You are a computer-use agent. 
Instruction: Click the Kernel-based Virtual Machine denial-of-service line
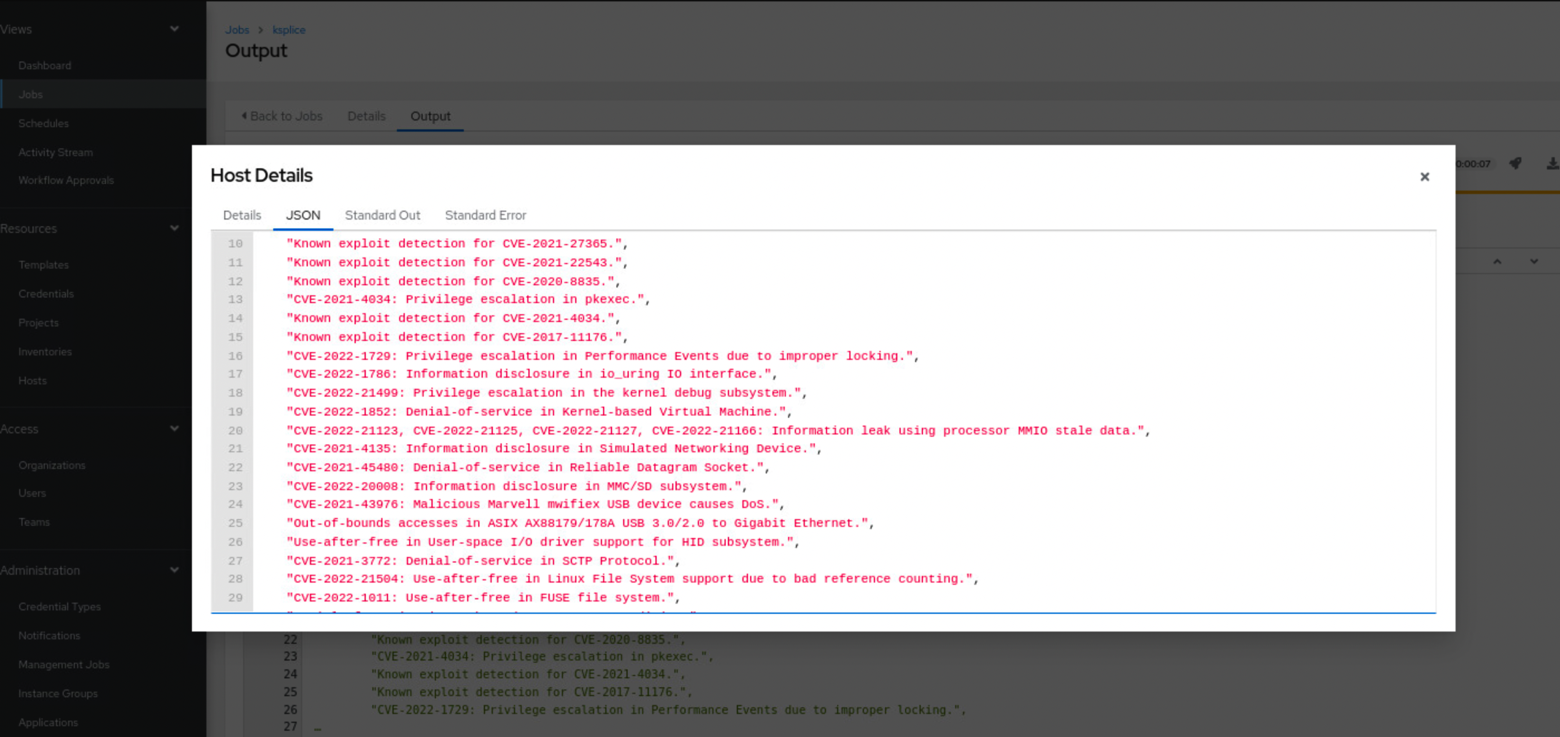(x=539, y=412)
